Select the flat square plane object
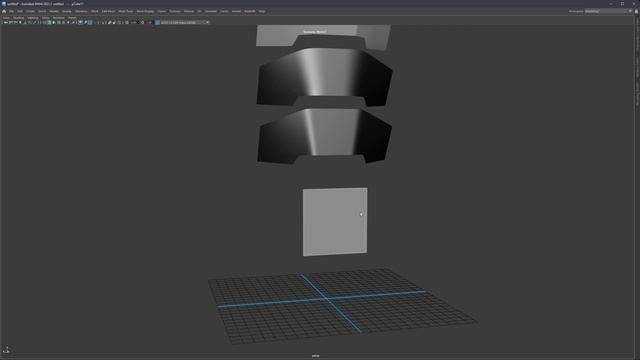The image size is (640, 360). click(x=335, y=222)
